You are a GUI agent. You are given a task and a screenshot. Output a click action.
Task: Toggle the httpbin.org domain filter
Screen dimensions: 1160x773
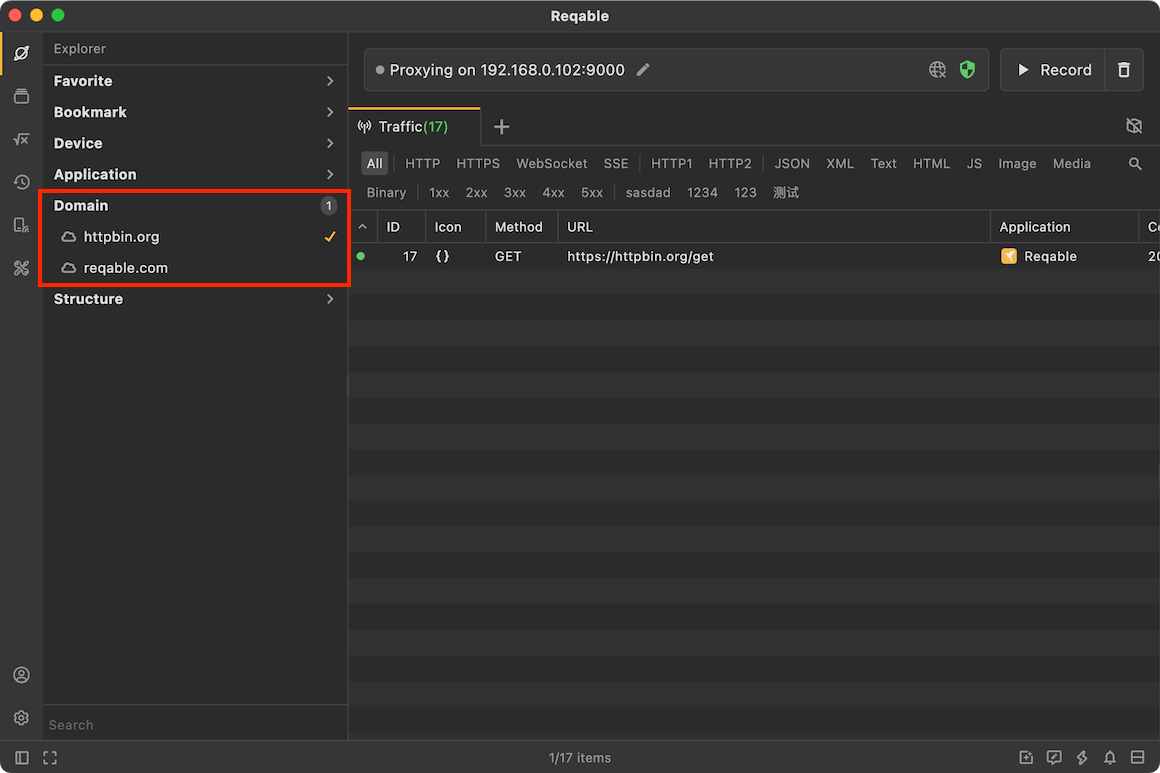[195, 237]
